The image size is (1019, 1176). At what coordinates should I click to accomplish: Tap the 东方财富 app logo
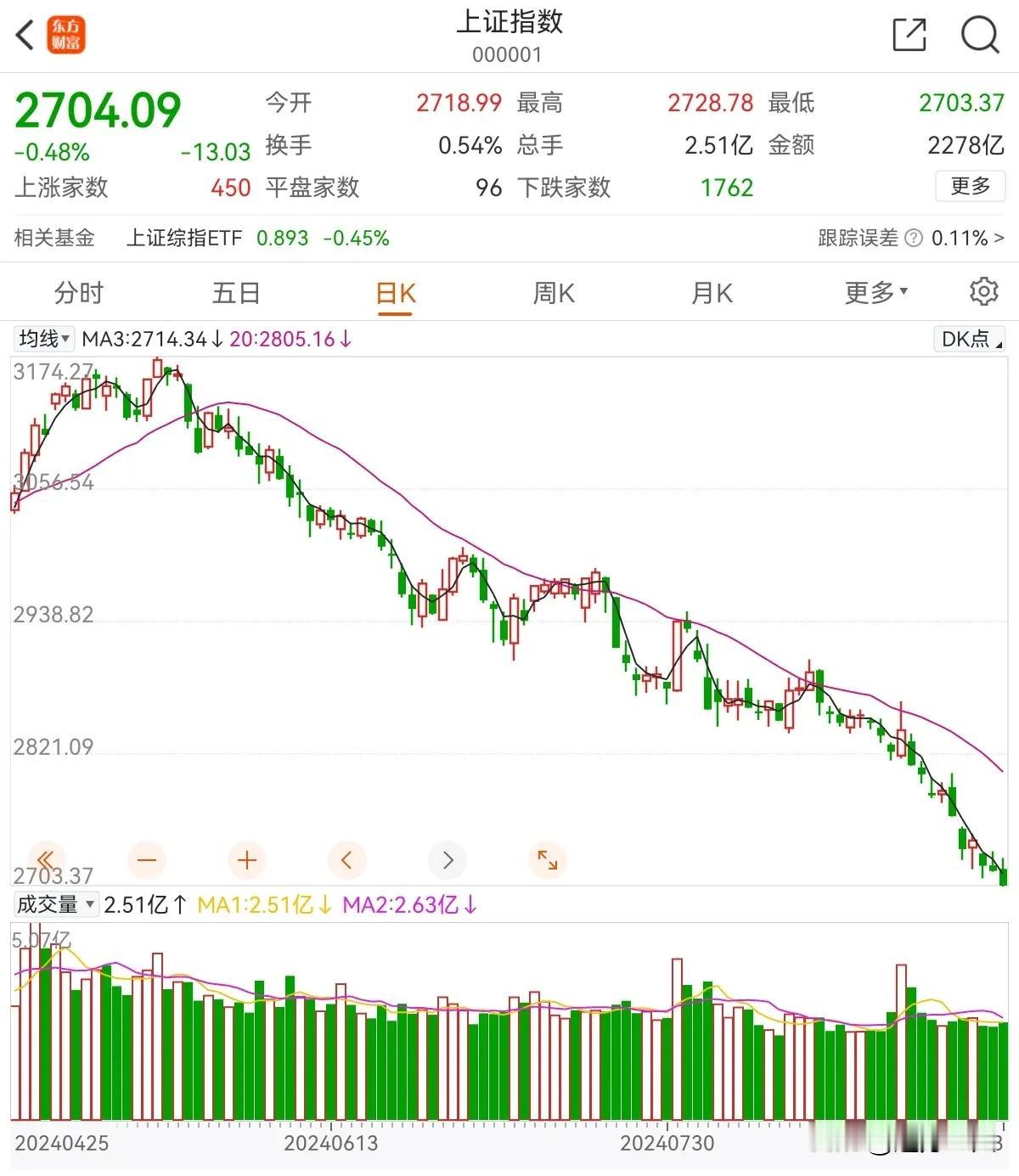coord(66,36)
